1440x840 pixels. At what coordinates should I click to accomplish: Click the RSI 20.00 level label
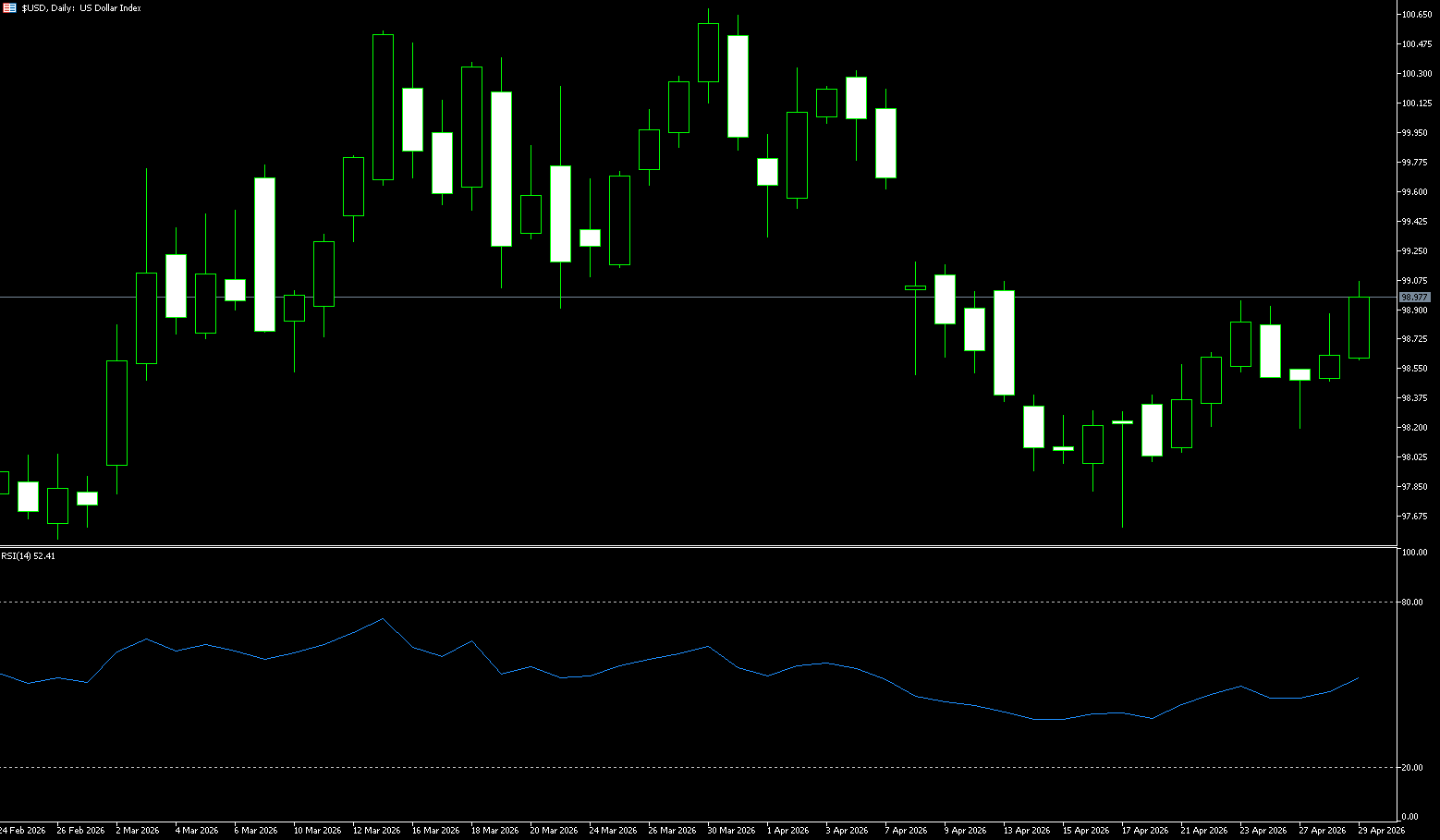coord(1411,768)
